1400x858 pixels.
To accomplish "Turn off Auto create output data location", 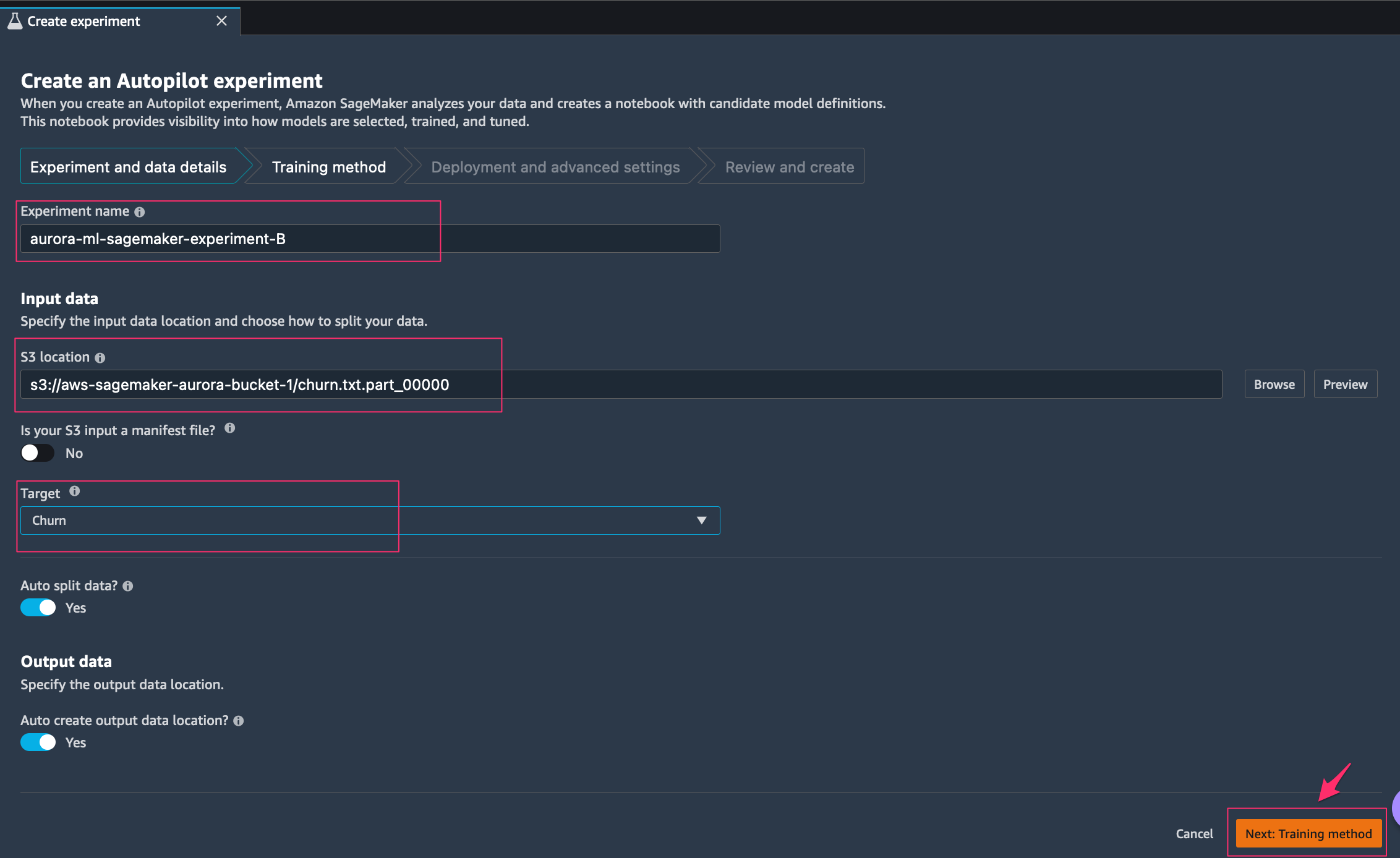I will pos(38,742).
